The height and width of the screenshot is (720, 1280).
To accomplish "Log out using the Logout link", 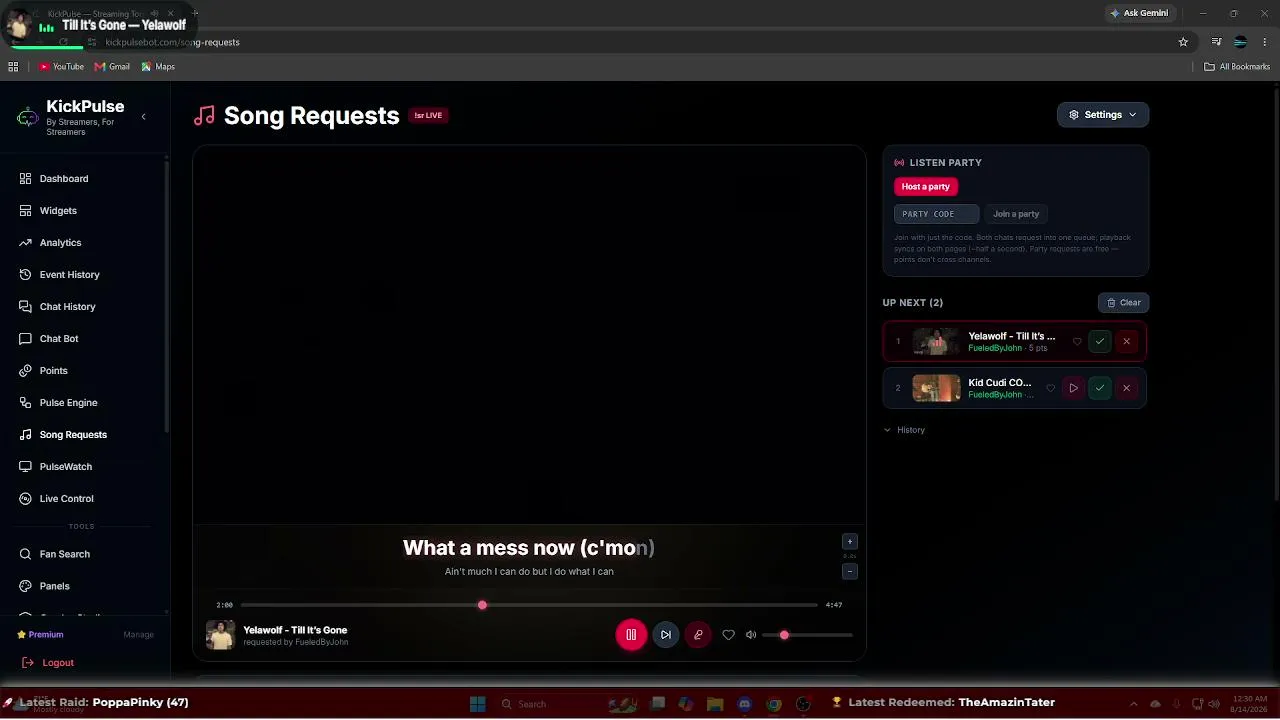I will tap(48, 663).
